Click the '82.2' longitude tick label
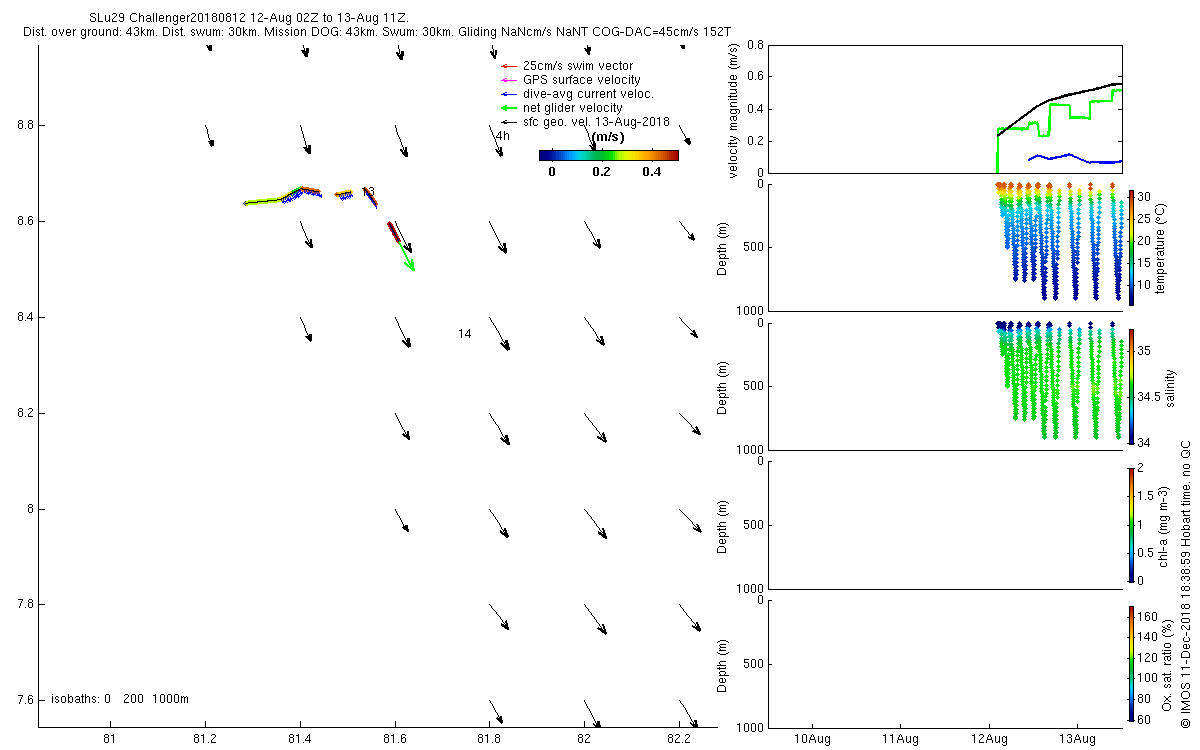The image size is (1200, 750). point(679,739)
